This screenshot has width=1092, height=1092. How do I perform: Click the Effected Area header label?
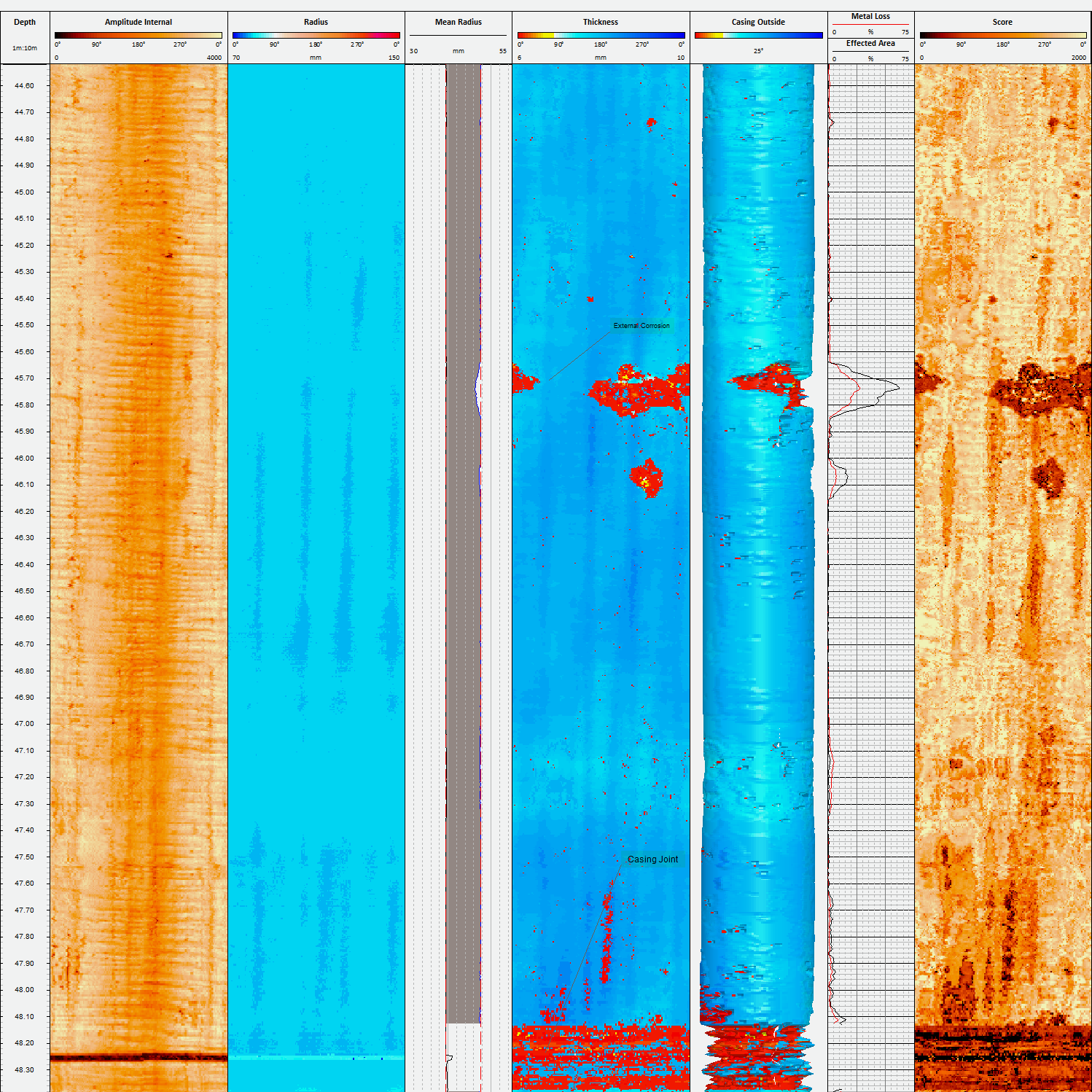point(870,43)
